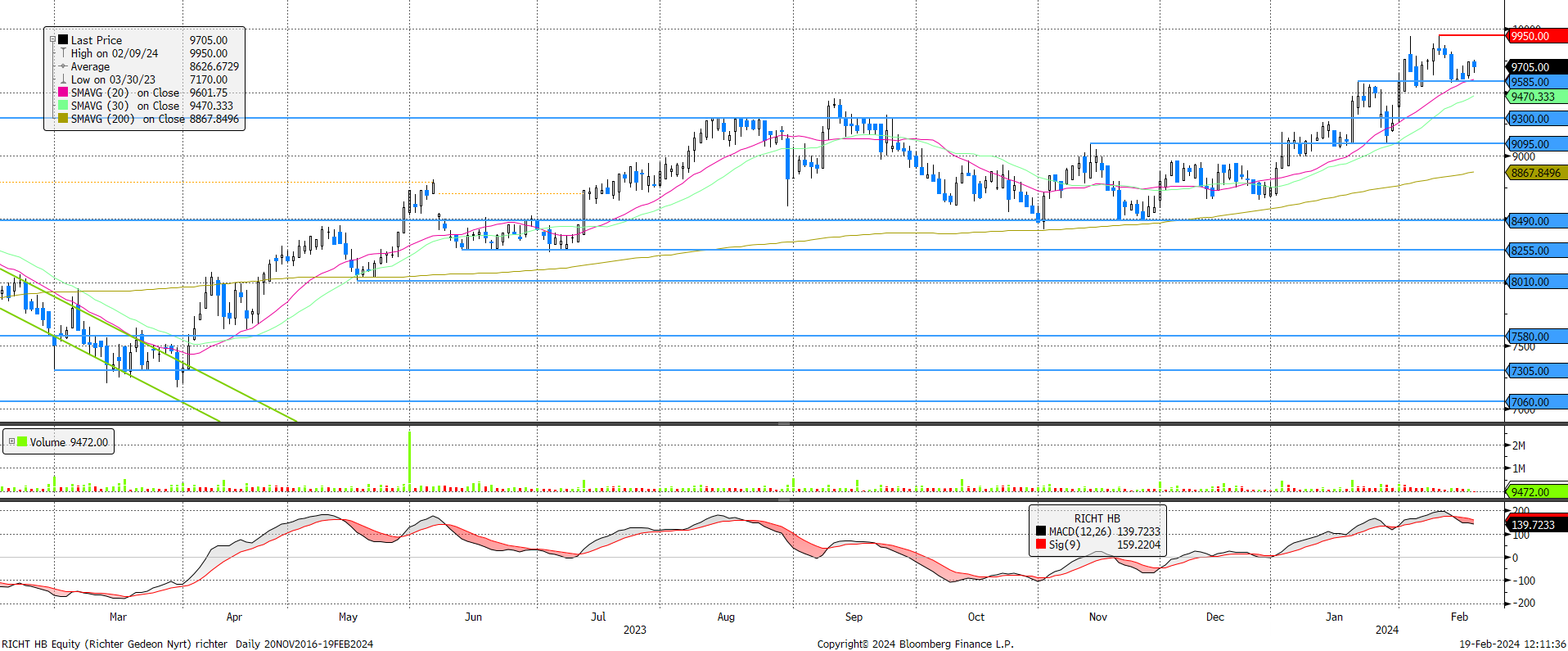
Task: Select the light green SMAVG (30) swatch
Action: [63, 105]
